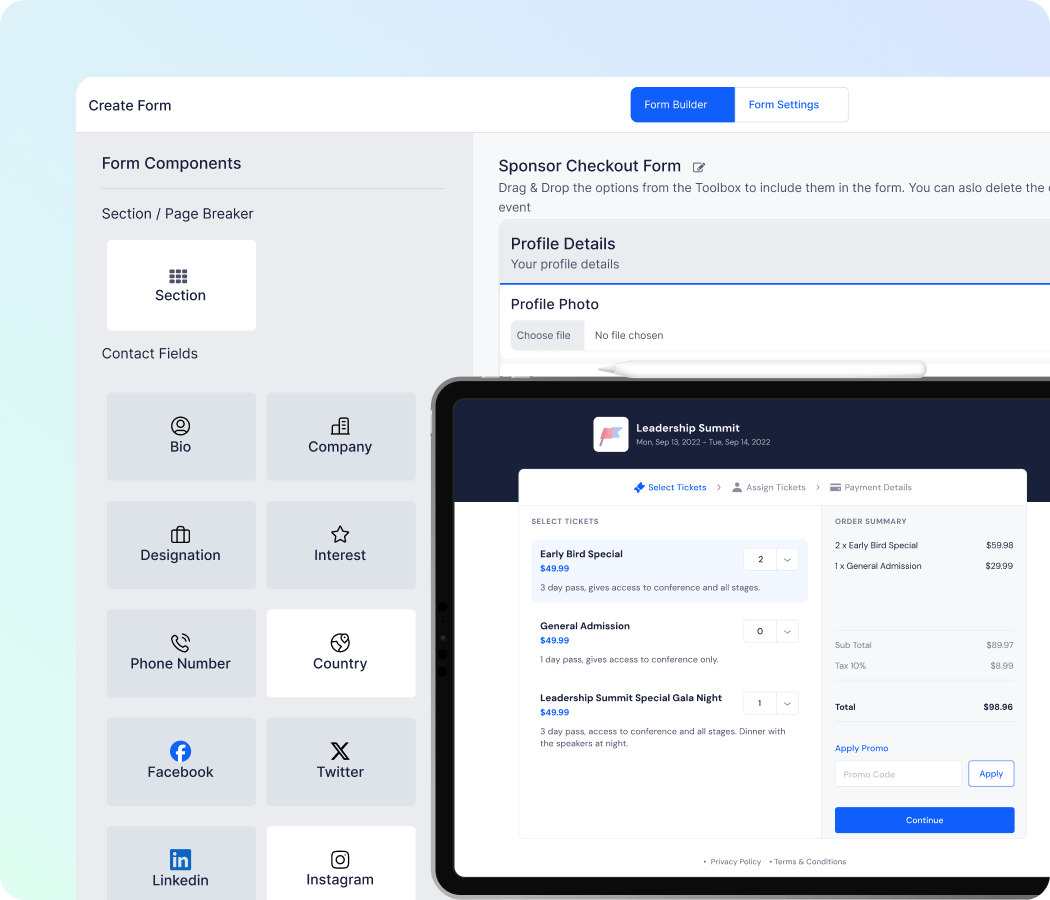Edit the Sponsor Checkout Form title

click(x=699, y=167)
